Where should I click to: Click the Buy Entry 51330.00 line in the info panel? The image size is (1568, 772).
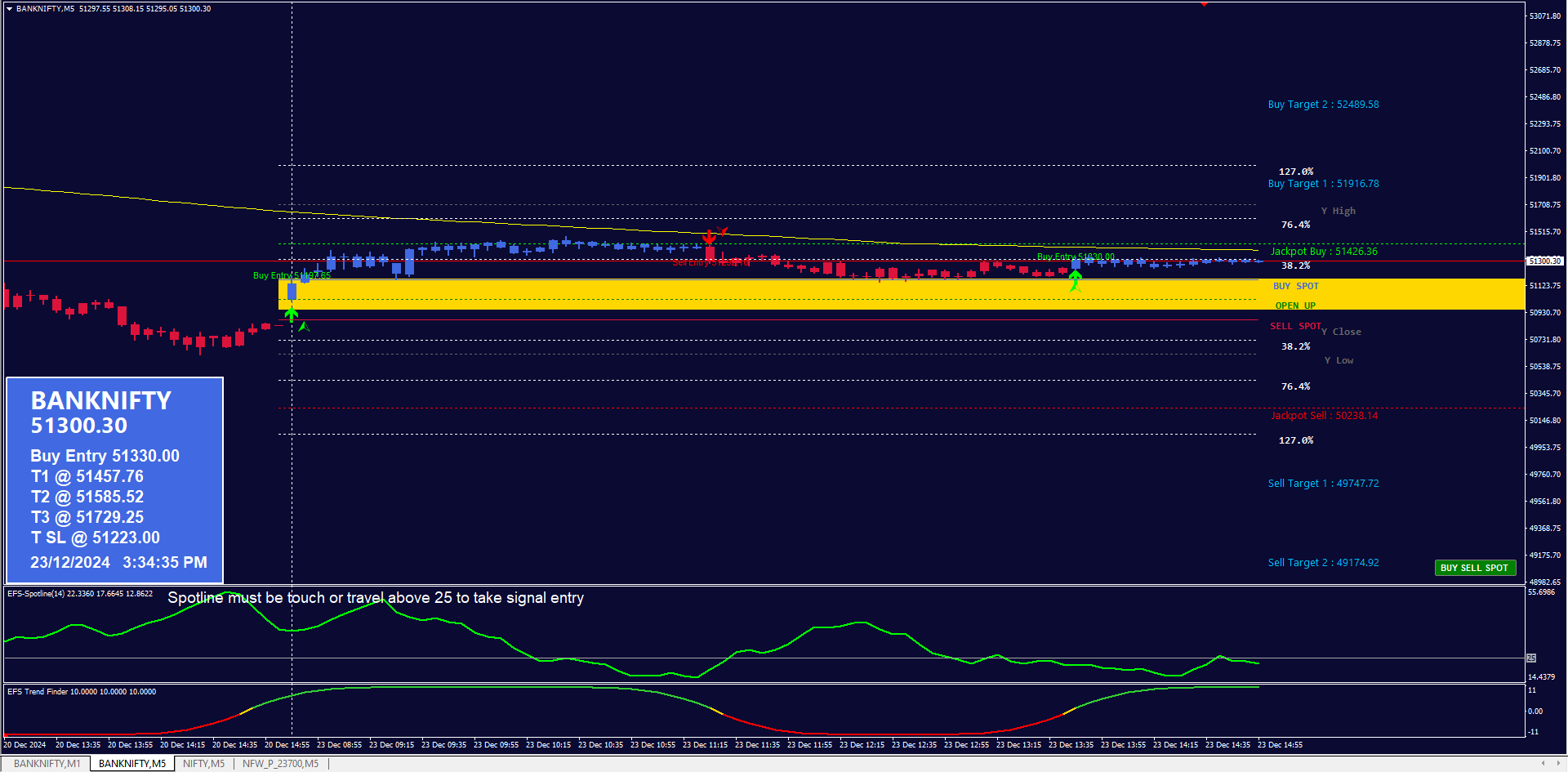pyautogui.click(x=105, y=456)
